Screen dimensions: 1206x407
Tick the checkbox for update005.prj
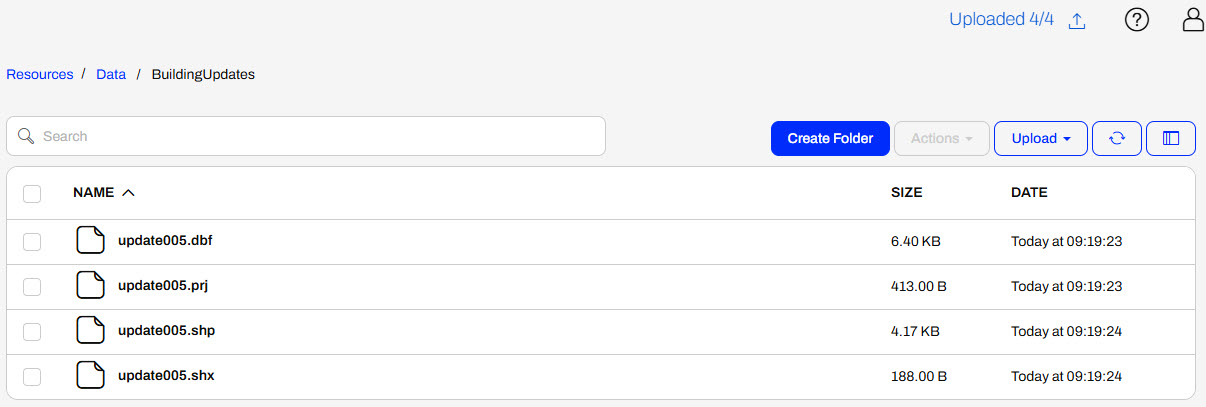pos(32,286)
